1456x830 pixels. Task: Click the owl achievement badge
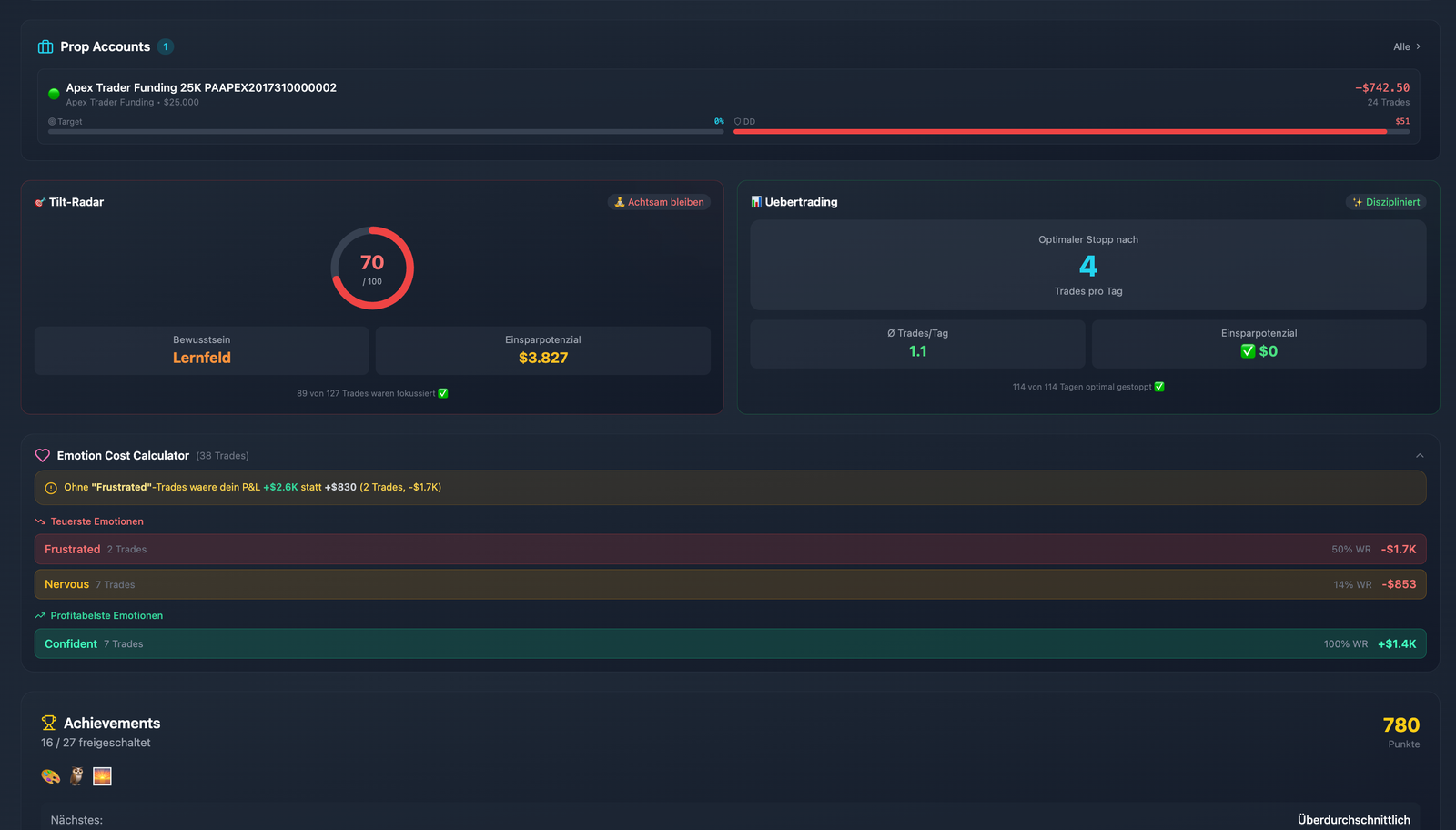(x=77, y=776)
